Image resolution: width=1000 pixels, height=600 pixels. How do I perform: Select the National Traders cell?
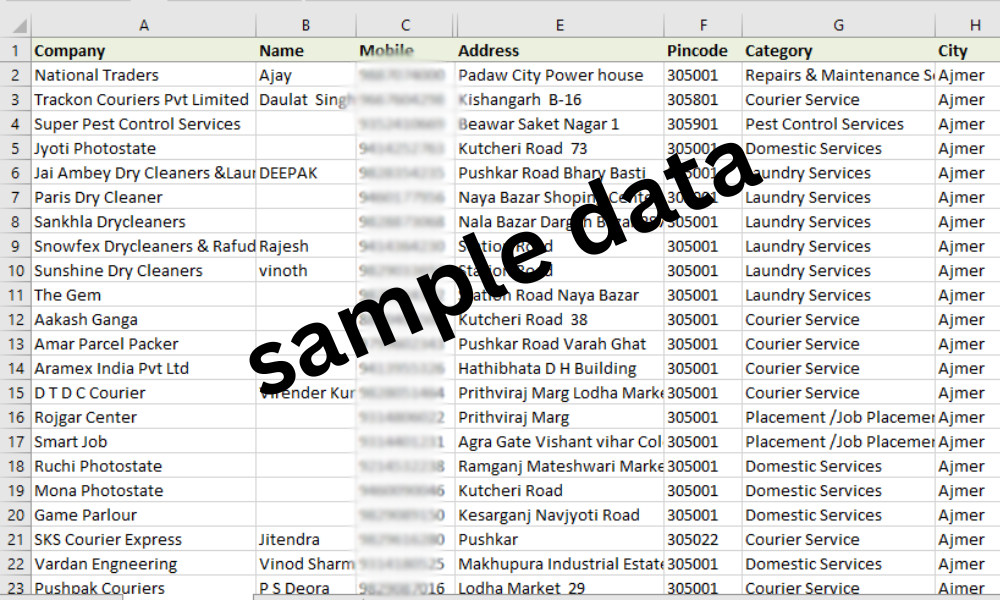[143, 75]
